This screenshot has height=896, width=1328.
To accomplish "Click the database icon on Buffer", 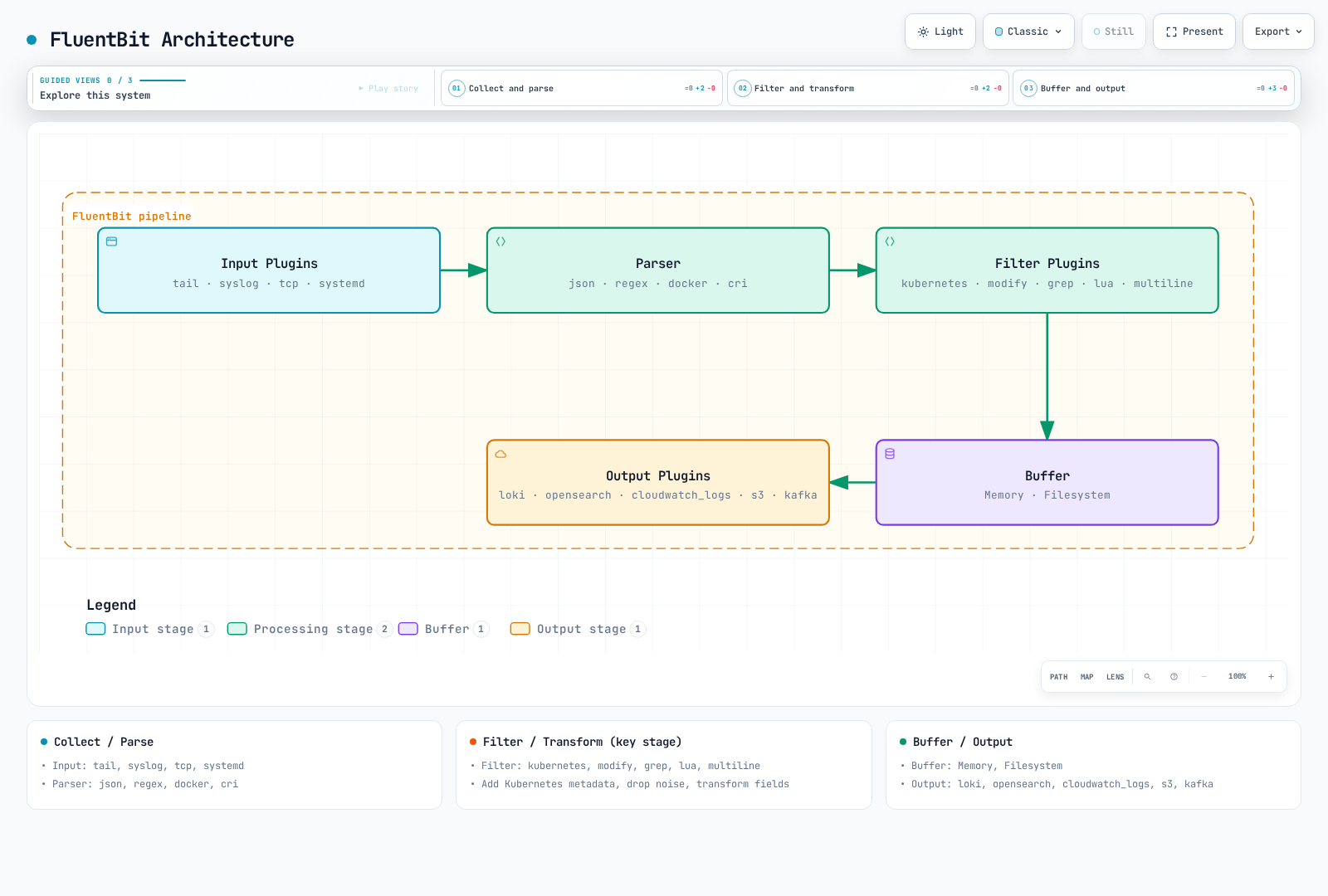I will tap(890, 454).
